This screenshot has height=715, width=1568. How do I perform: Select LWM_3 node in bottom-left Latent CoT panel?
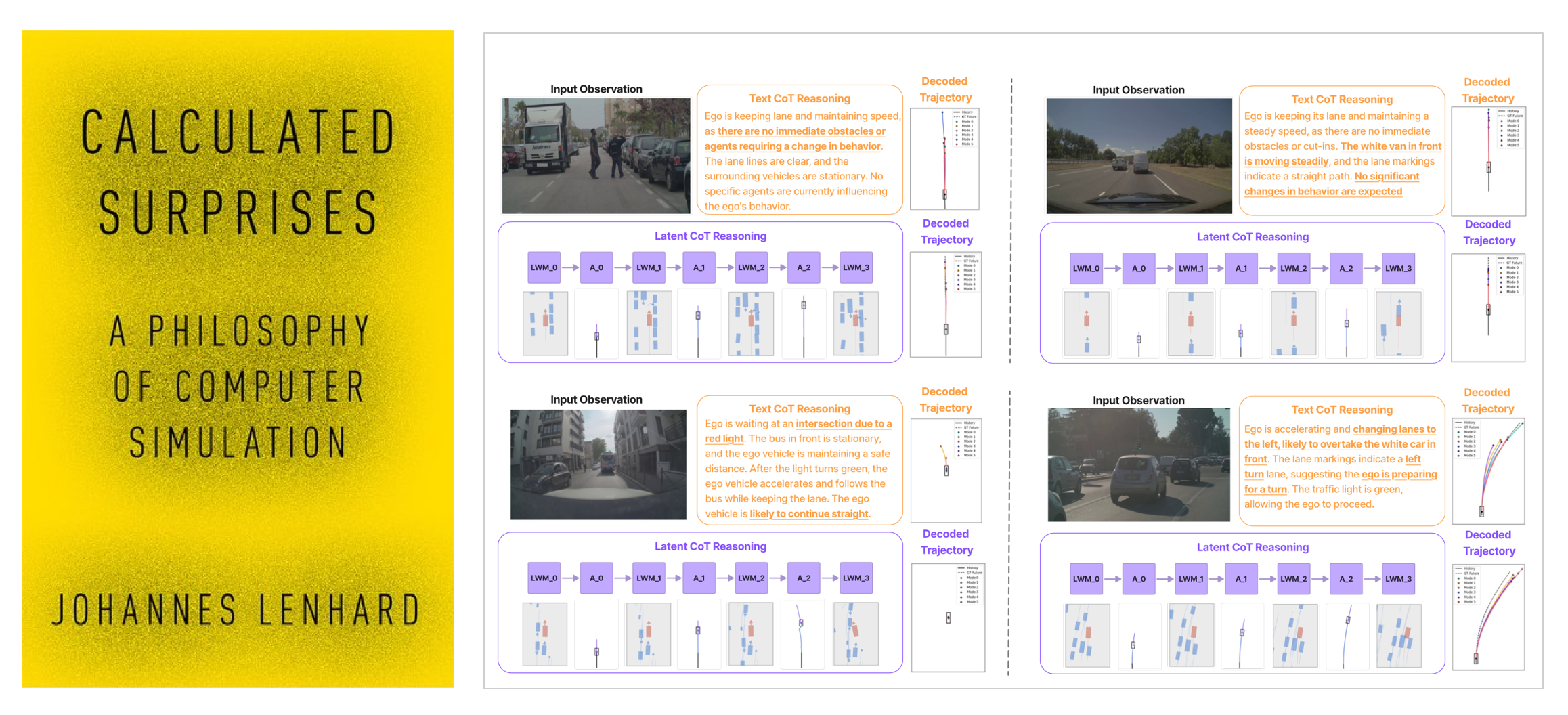856,578
